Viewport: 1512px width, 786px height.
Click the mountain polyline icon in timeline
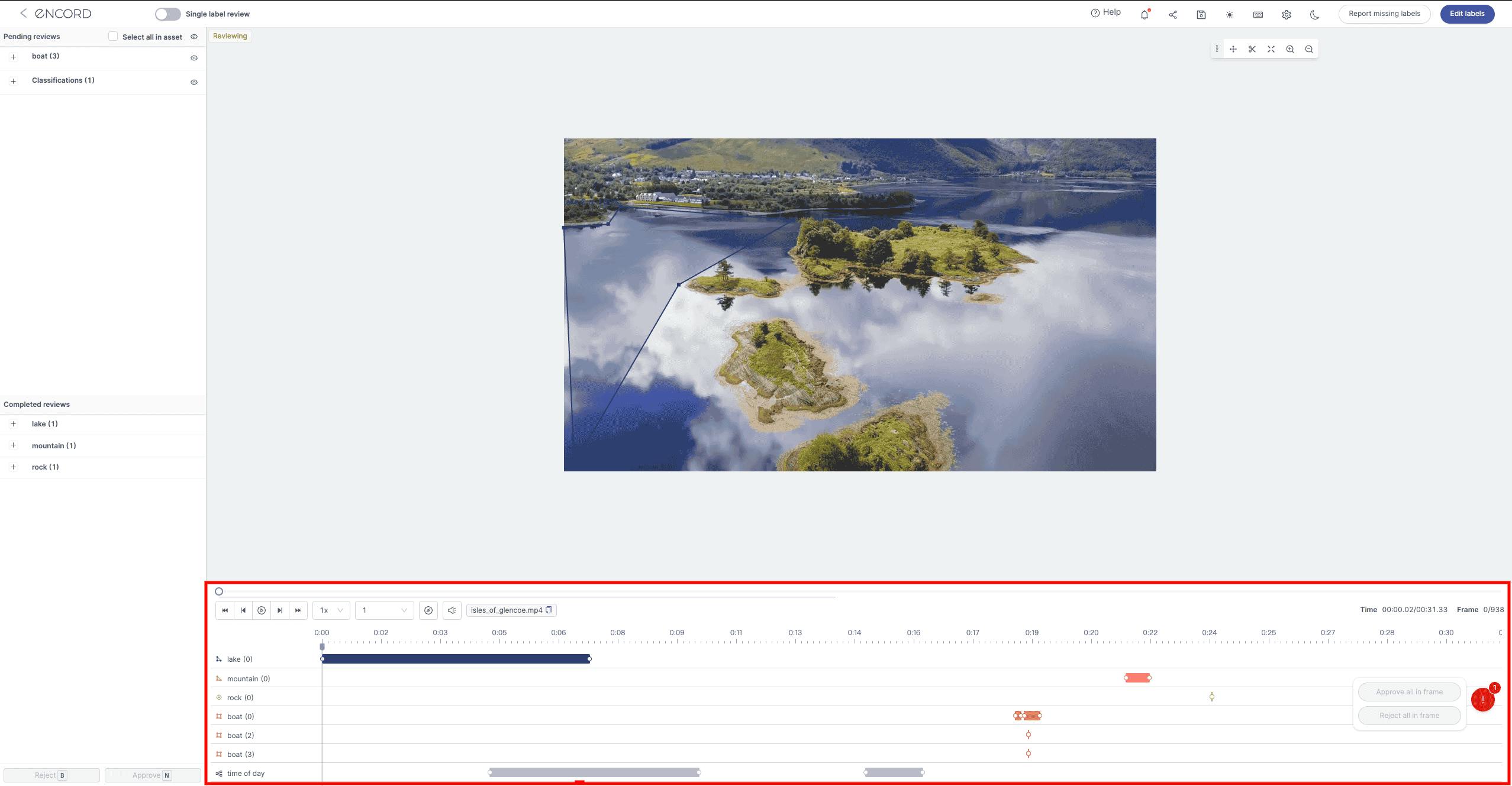219,678
